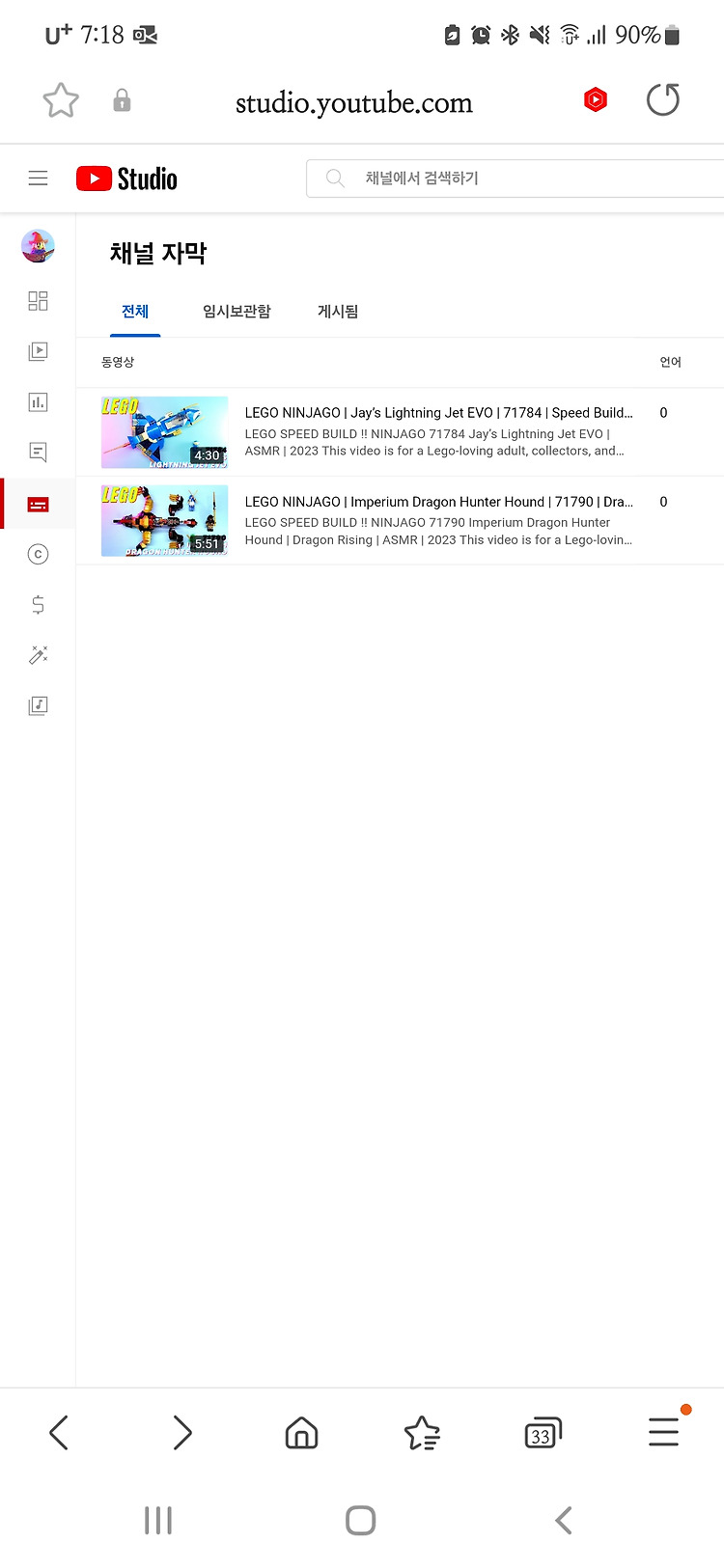This screenshot has width=724, height=1568.
Task: Open the Dashboard sidebar icon
Action: pyautogui.click(x=38, y=301)
